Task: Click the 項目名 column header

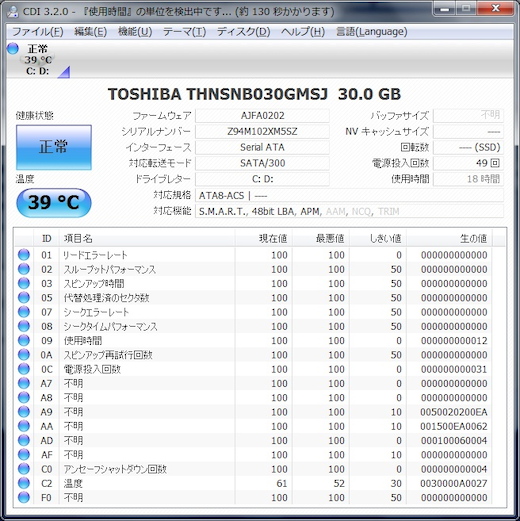Action: 147,238
